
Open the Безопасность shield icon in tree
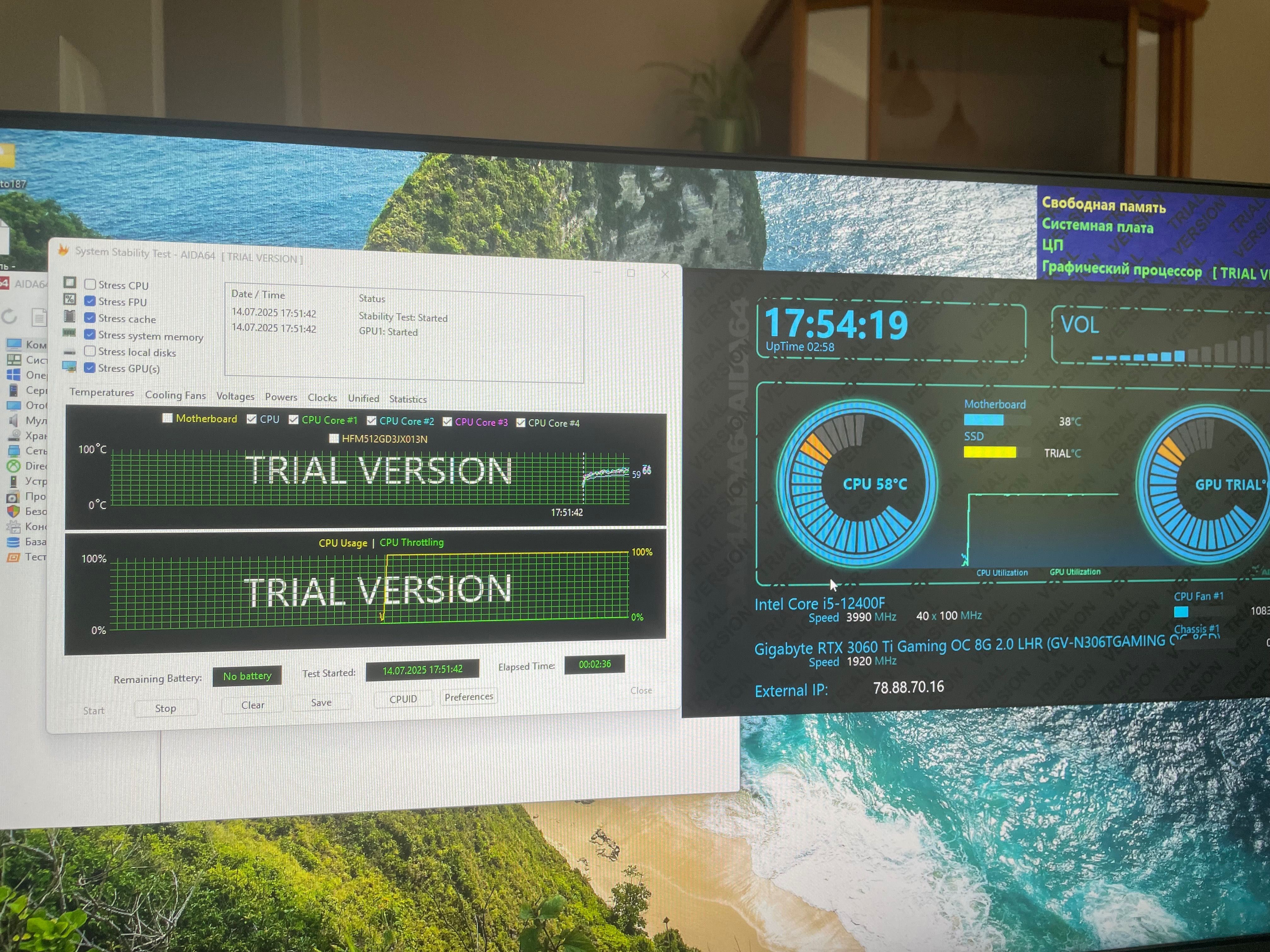point(14,511)
